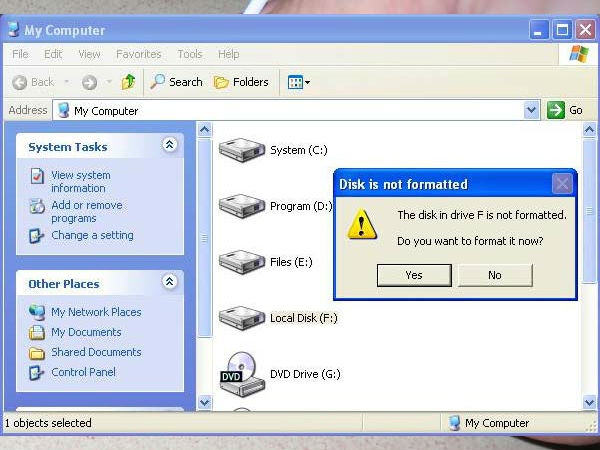Open the Back history dropdown arrow
Image resolution: width=600 pixels, height=450 pixels.
(x=67, y=82)
